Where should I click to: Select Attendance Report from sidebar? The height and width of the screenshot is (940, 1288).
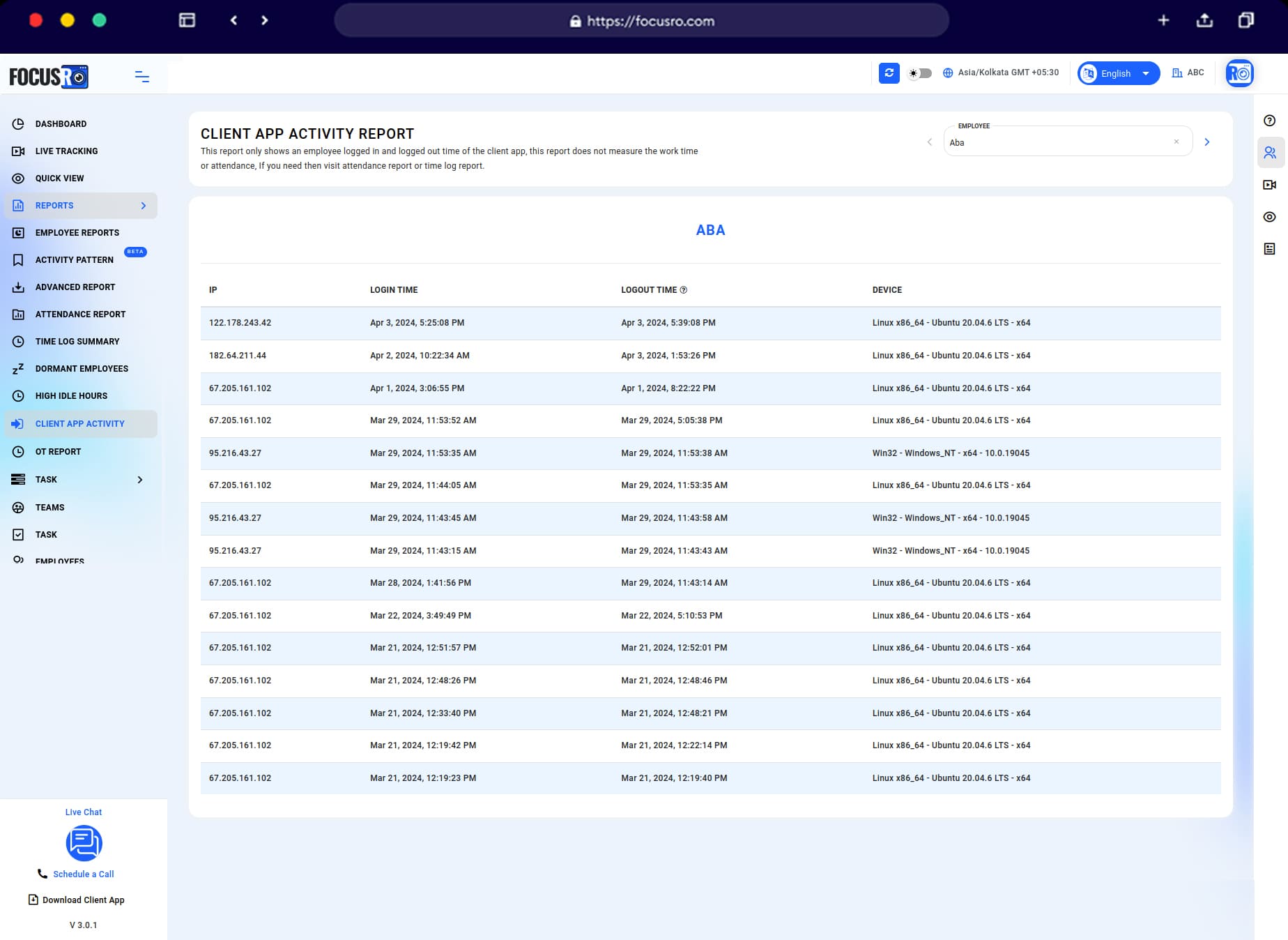tap(80, 314)
